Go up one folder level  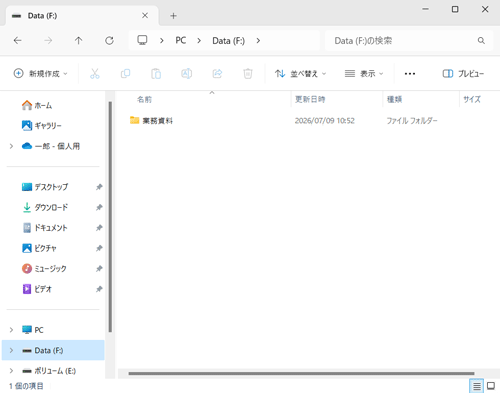coord(78,41)
